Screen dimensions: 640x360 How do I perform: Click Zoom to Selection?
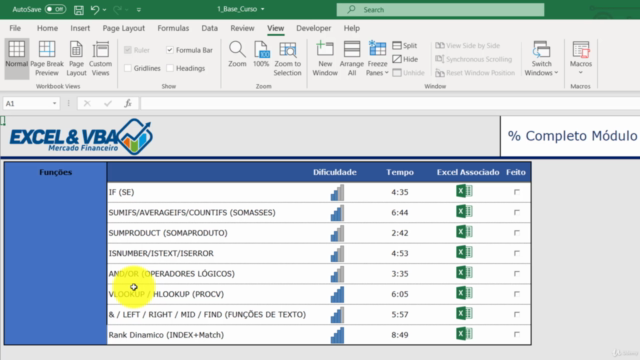coord(287,58)
